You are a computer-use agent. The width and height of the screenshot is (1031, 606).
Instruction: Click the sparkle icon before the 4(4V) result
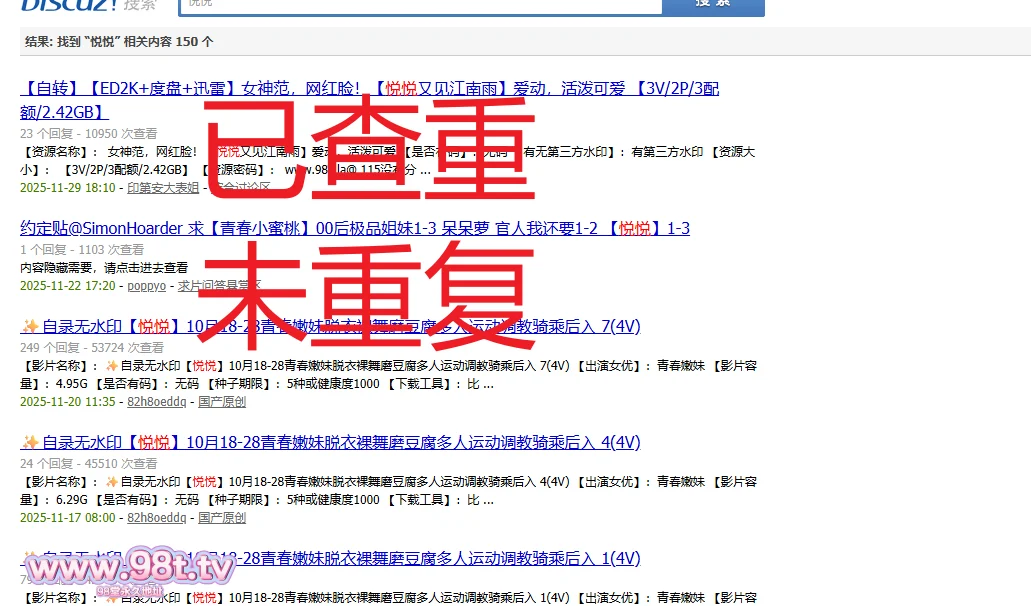[30, 442]
